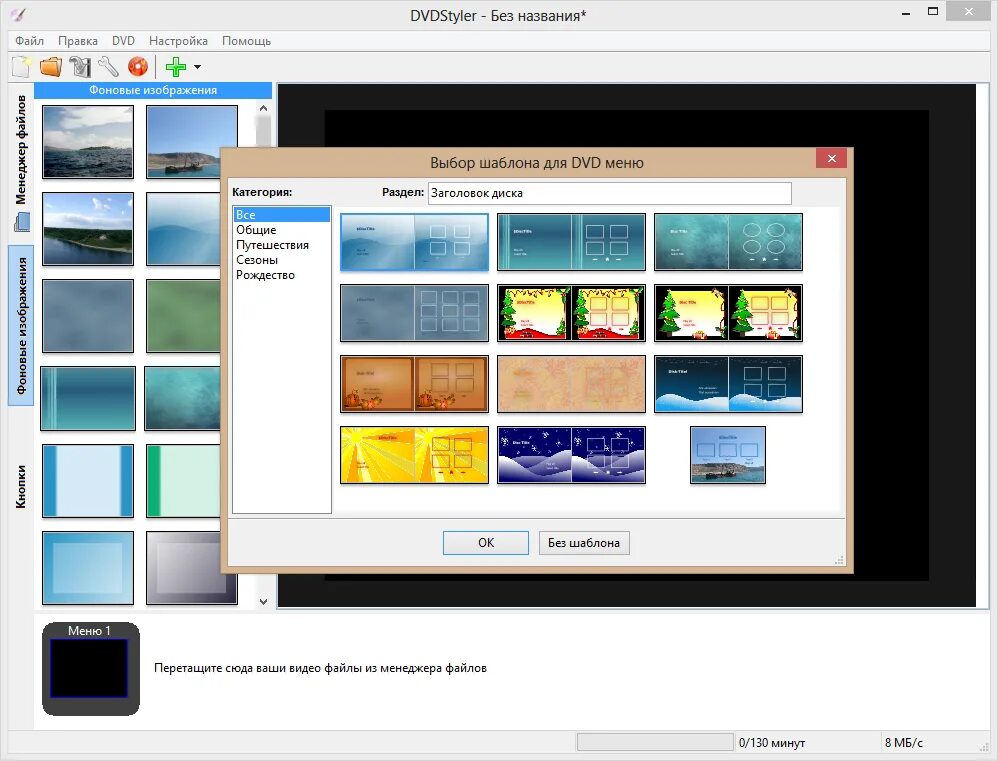Pick the cloudy sea background image
The height and width of the screenshot is (761, 998).
[88, 142]
